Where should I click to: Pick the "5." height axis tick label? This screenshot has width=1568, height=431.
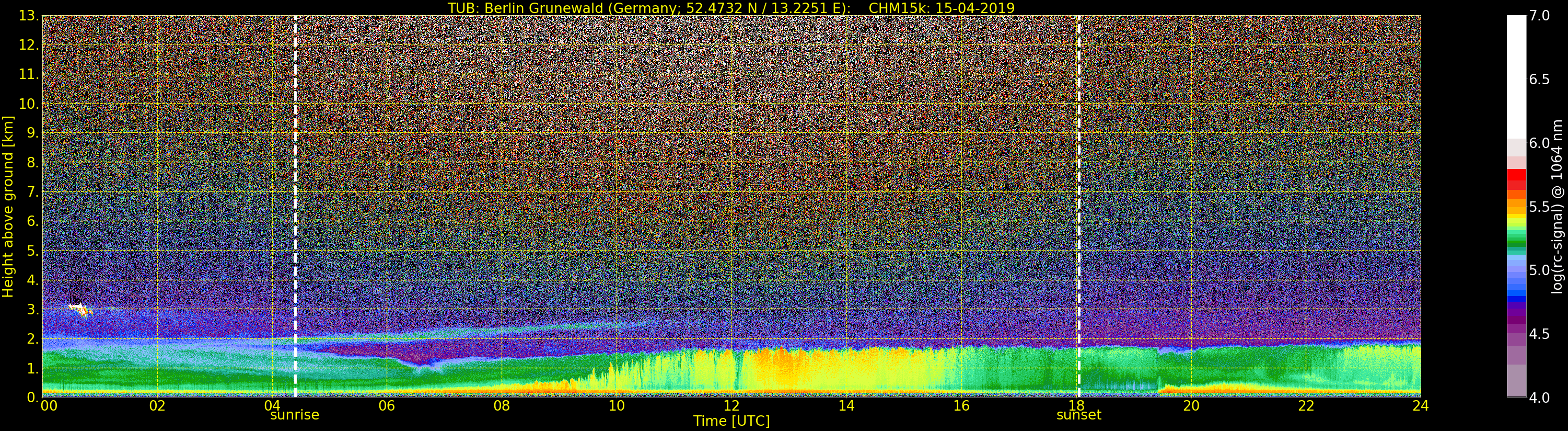pos(32,251)
